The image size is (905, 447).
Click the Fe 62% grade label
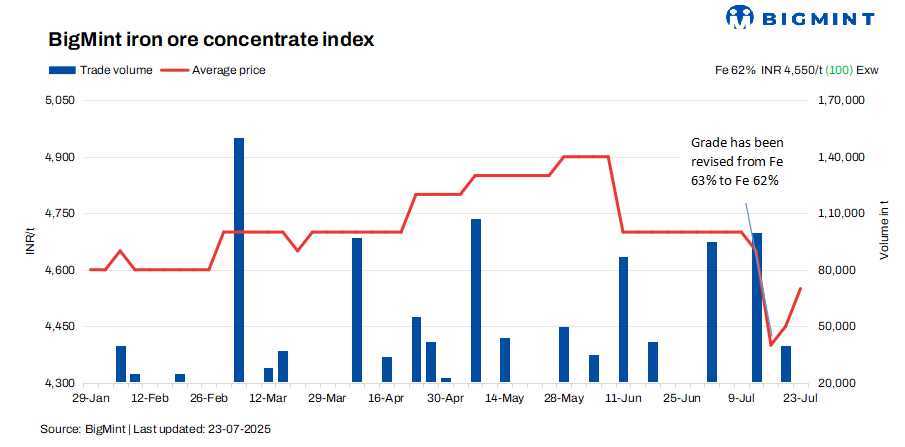pyautogui.click(x=735, y=70)
